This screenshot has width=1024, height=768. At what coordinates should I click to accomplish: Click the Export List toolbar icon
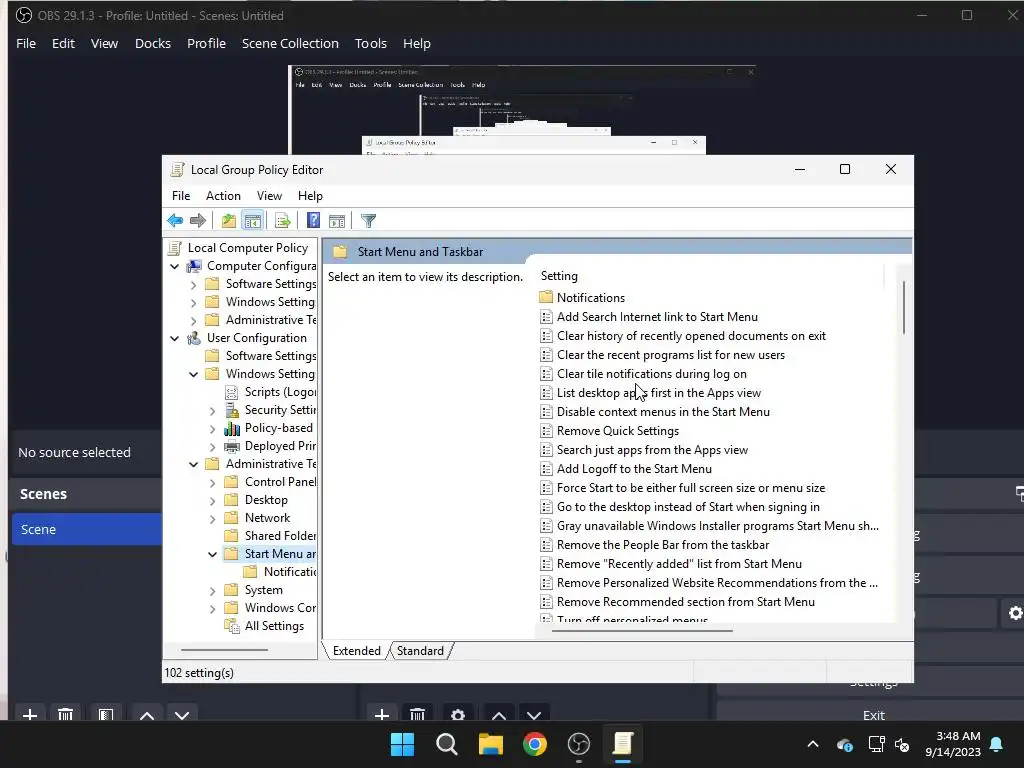click(x=282, y=221)
